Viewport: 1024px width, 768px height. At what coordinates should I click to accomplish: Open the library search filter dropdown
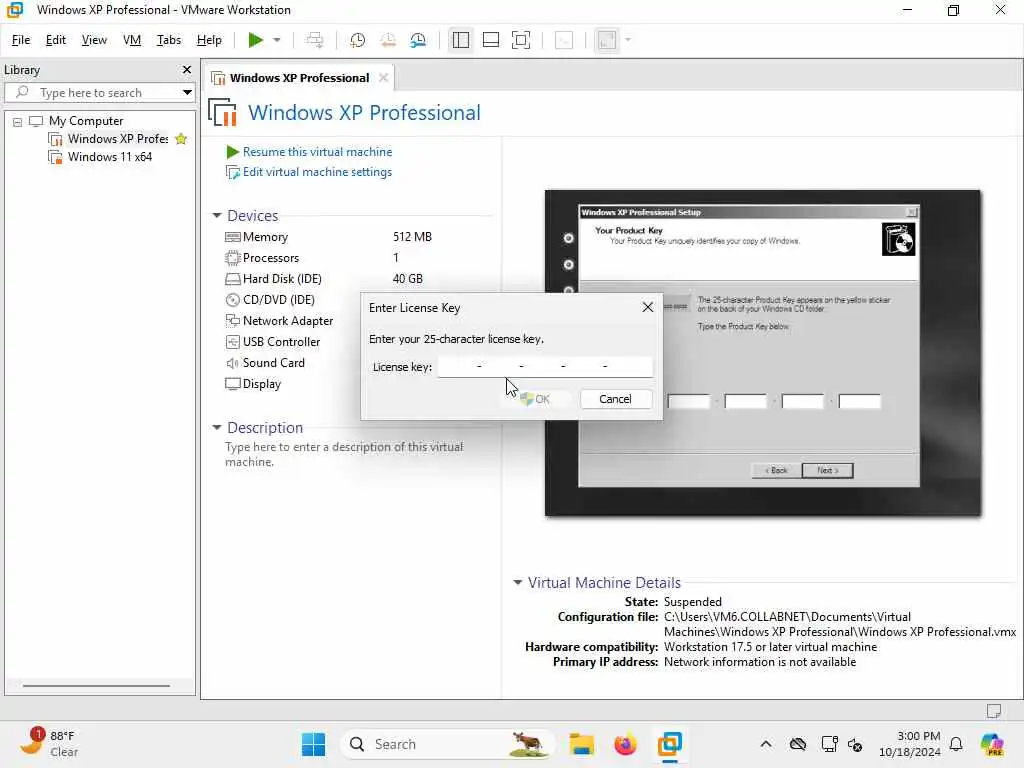(x=187, y=92)
